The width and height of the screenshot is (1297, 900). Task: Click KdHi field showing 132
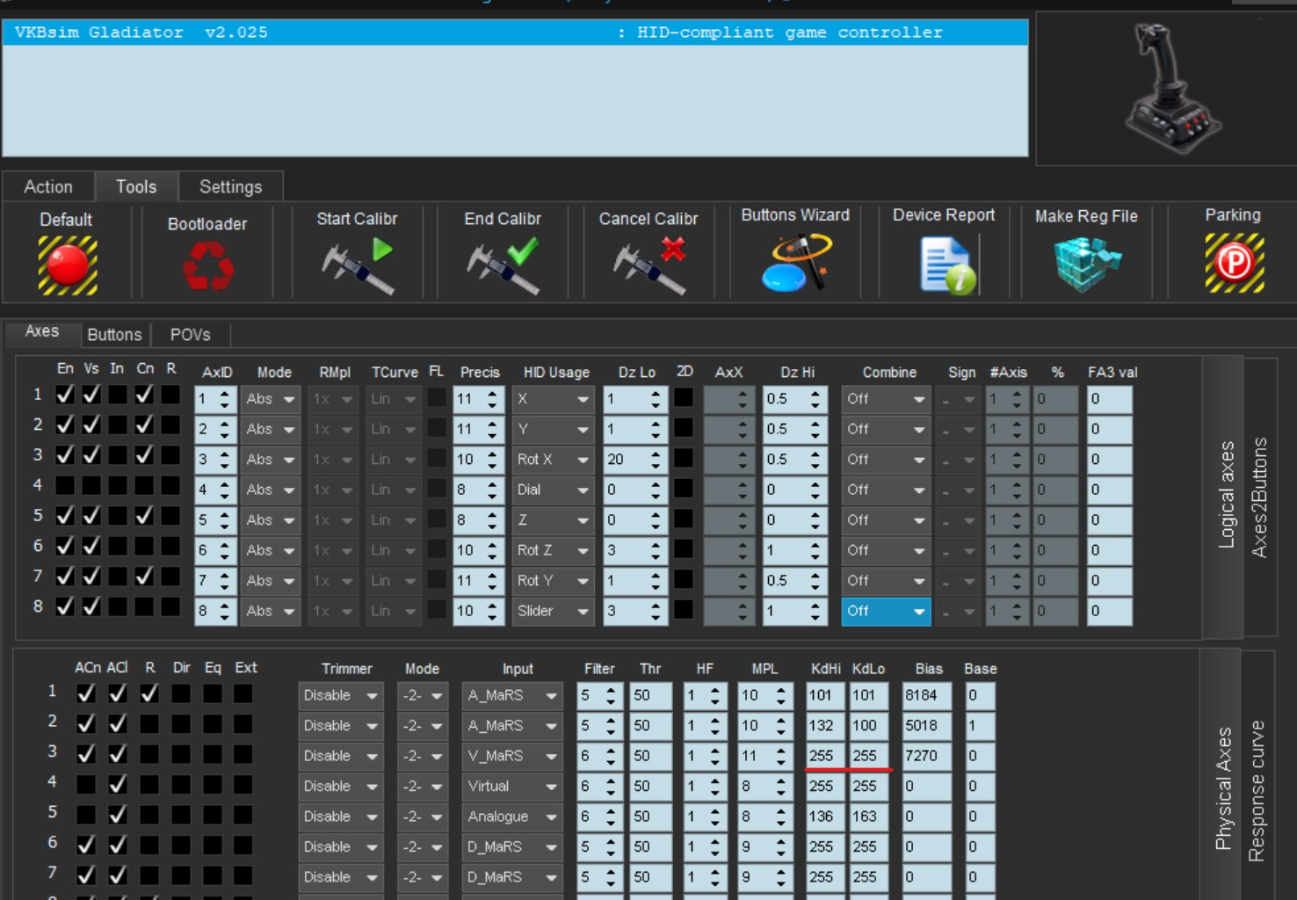pyautogui.click(x=826, y=726)
